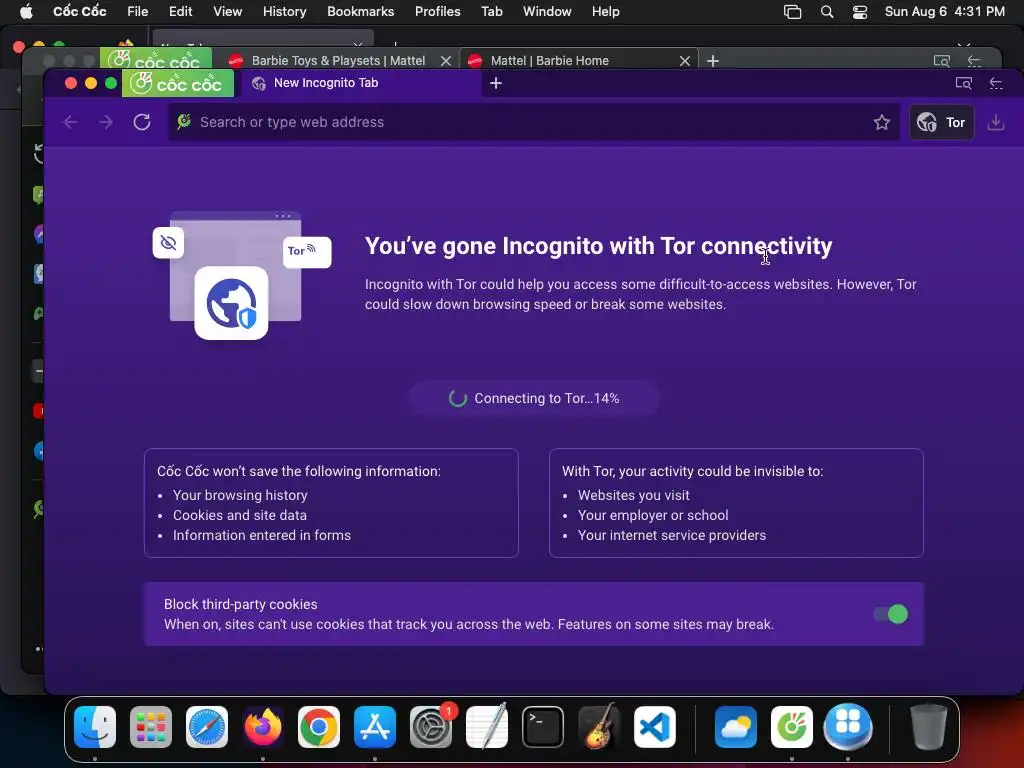The width and height of the screenshot is (1024, 768).
Task: Open Control Center in the menu bar
Action: point(859,11)
